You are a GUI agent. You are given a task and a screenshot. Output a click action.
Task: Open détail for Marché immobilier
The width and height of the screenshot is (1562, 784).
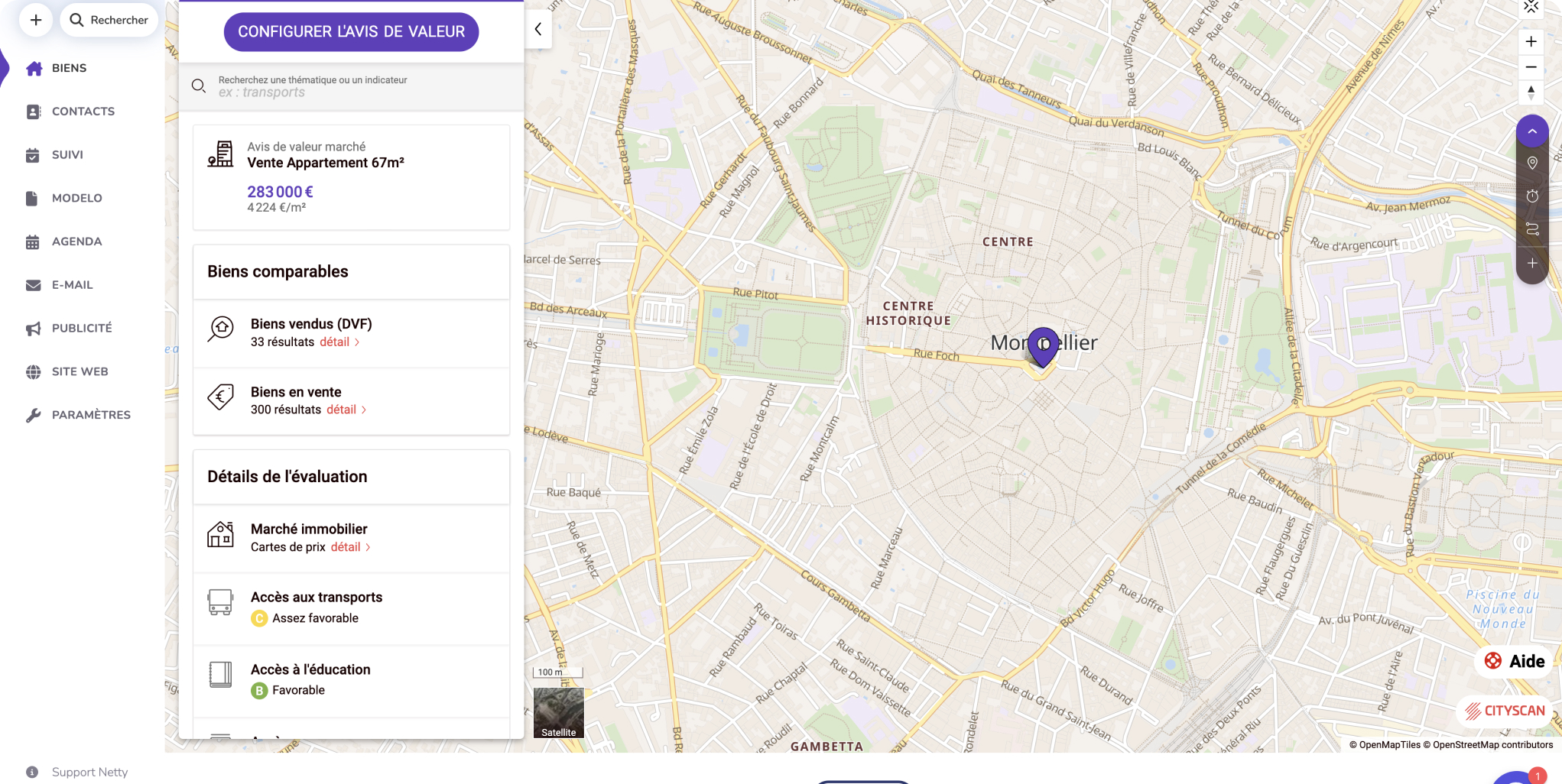tap(351, 547)
